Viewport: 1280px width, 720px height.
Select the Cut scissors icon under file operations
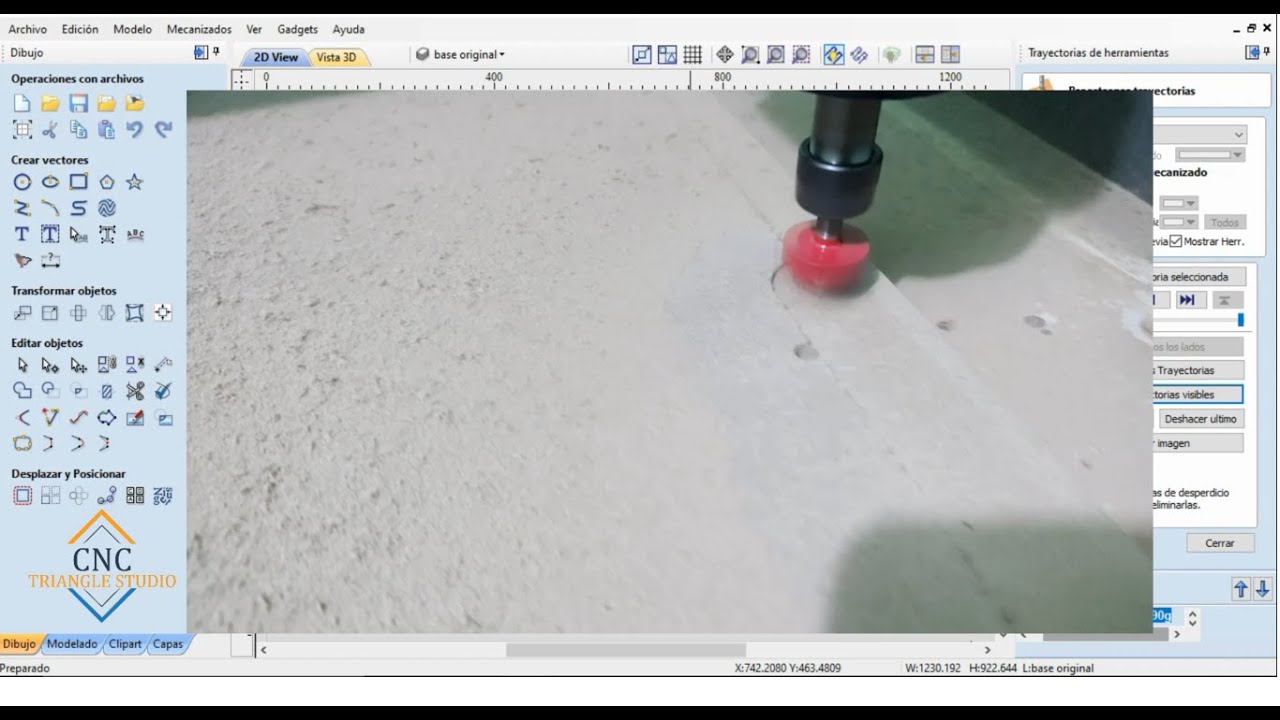tap(50, 129)
